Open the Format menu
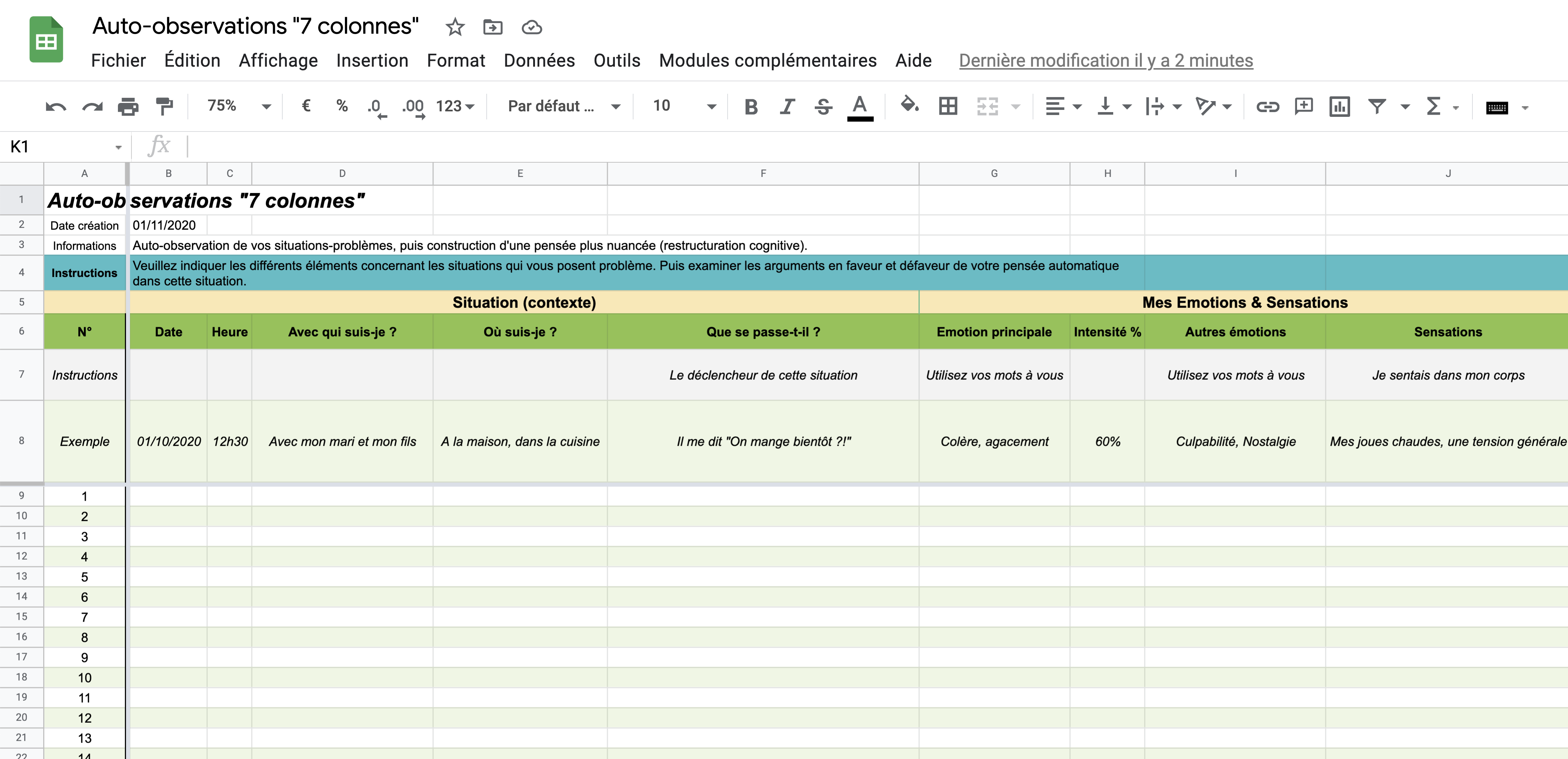The image size is (1568, 759). click(x=456, y=60)
